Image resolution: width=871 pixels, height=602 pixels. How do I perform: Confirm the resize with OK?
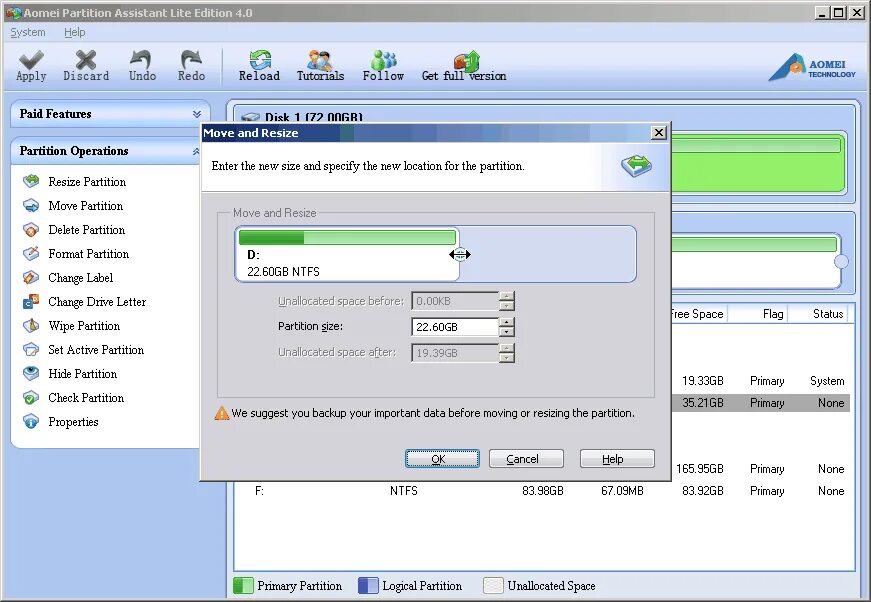tap(442, 459)
